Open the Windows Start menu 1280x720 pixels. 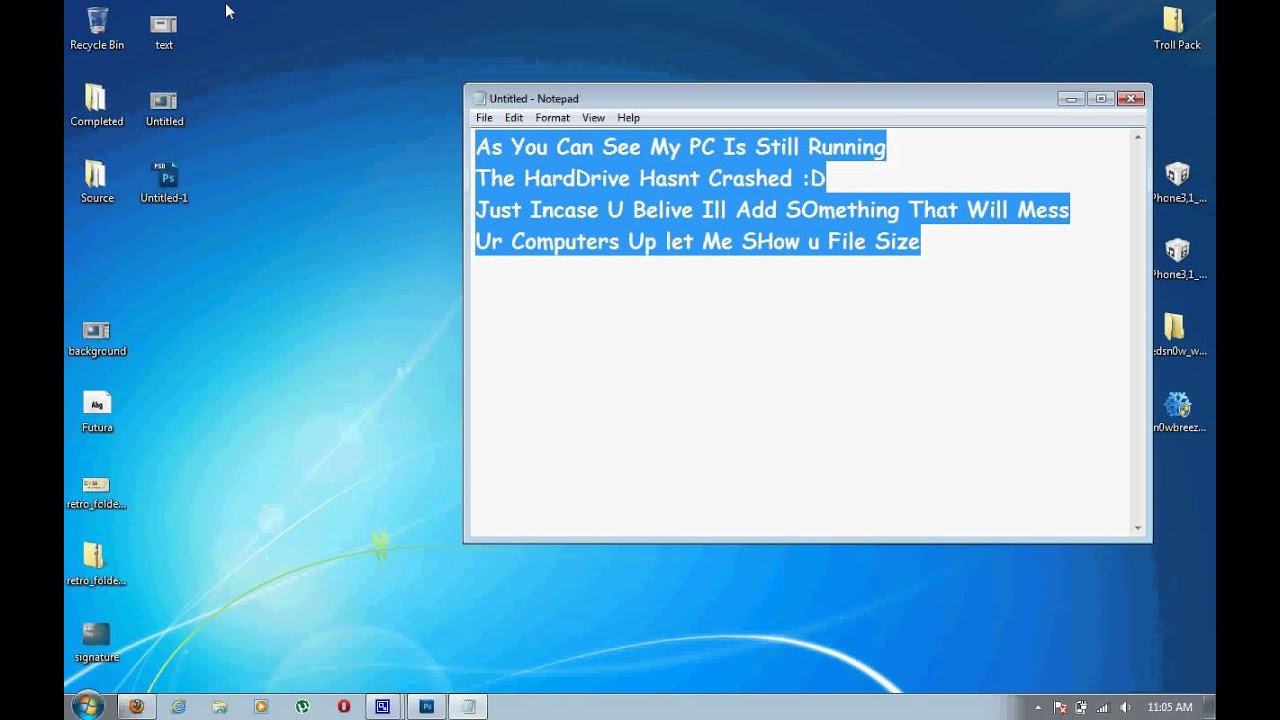tap(87, 705)
